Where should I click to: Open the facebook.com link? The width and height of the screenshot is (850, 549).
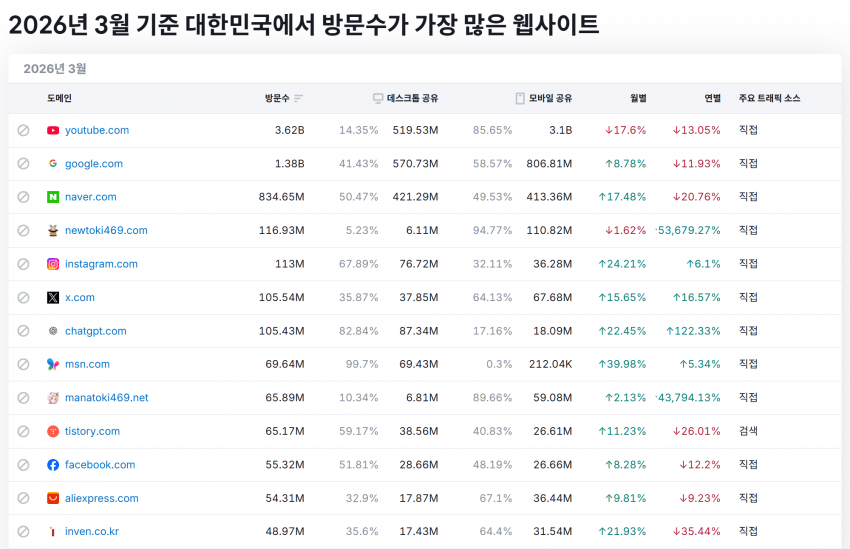(x=100, y=464)
